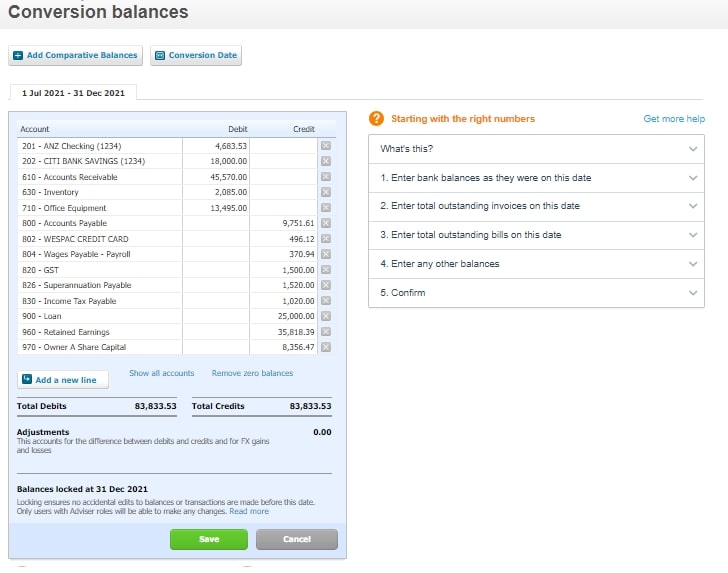728x573 pixels.
Task: Remove Owner A Share Capital row X icon
Action: [x=325, y=347]
